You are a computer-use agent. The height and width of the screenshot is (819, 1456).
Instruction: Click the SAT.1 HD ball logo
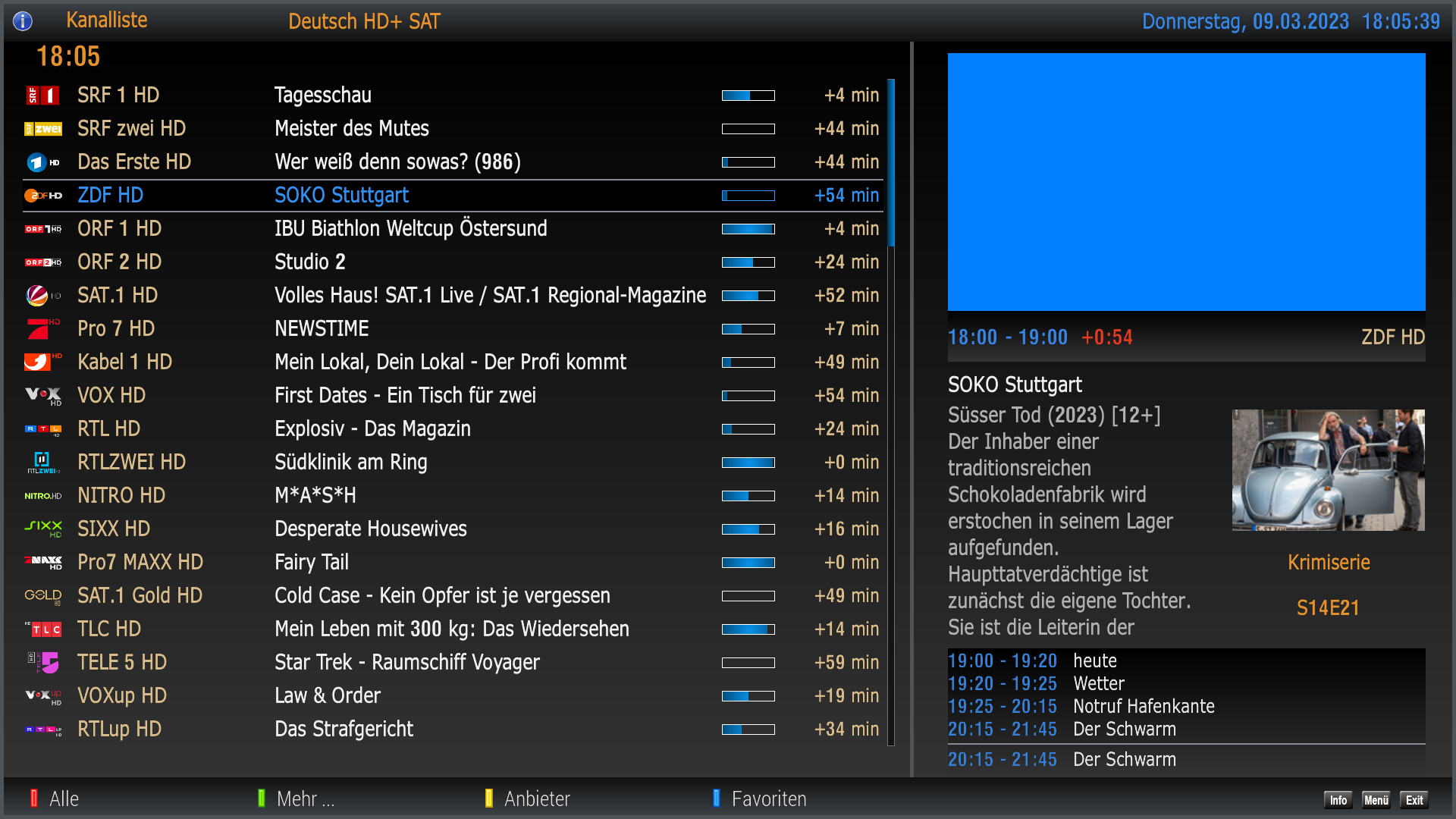38,296
